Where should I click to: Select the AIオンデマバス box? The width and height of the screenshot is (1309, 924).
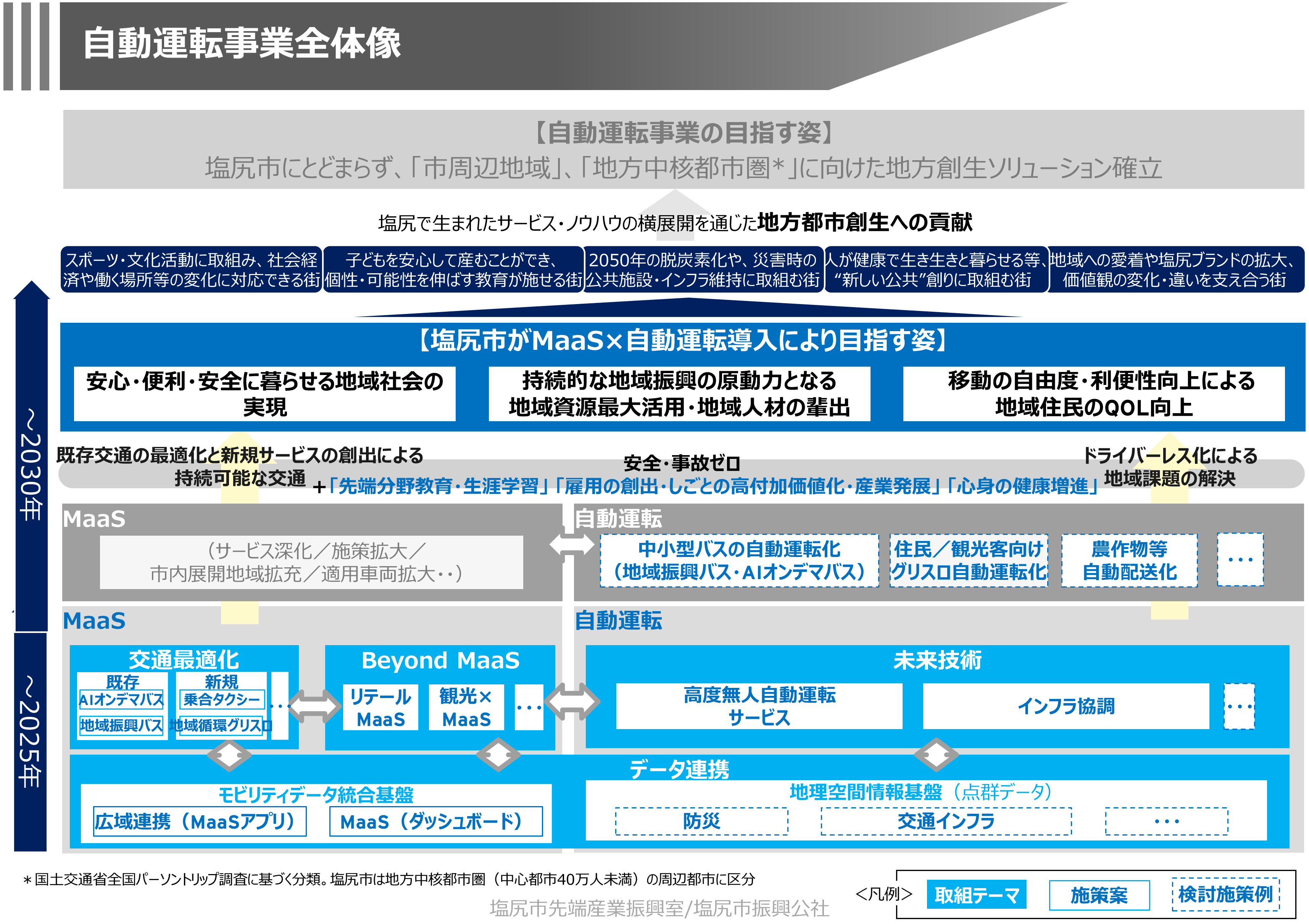click(121, 699)
